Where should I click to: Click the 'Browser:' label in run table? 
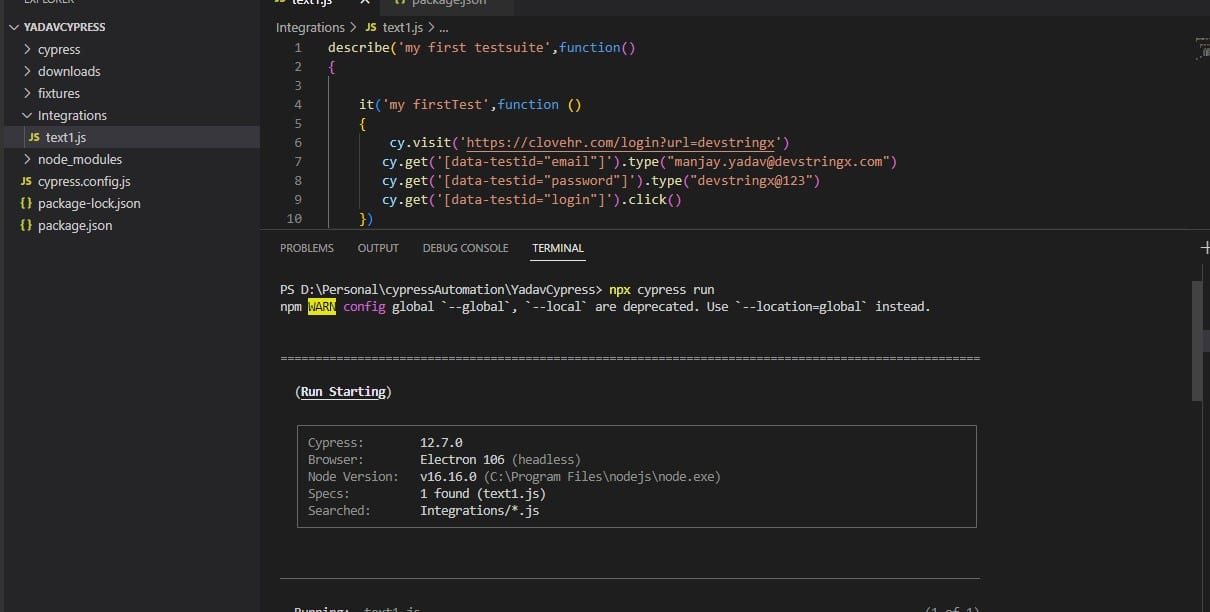click(336, 459)
